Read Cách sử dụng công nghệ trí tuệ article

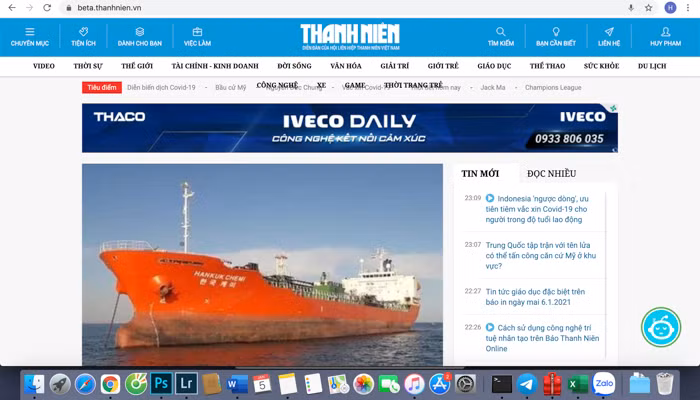pyautogui.click(x=542, y=338)
